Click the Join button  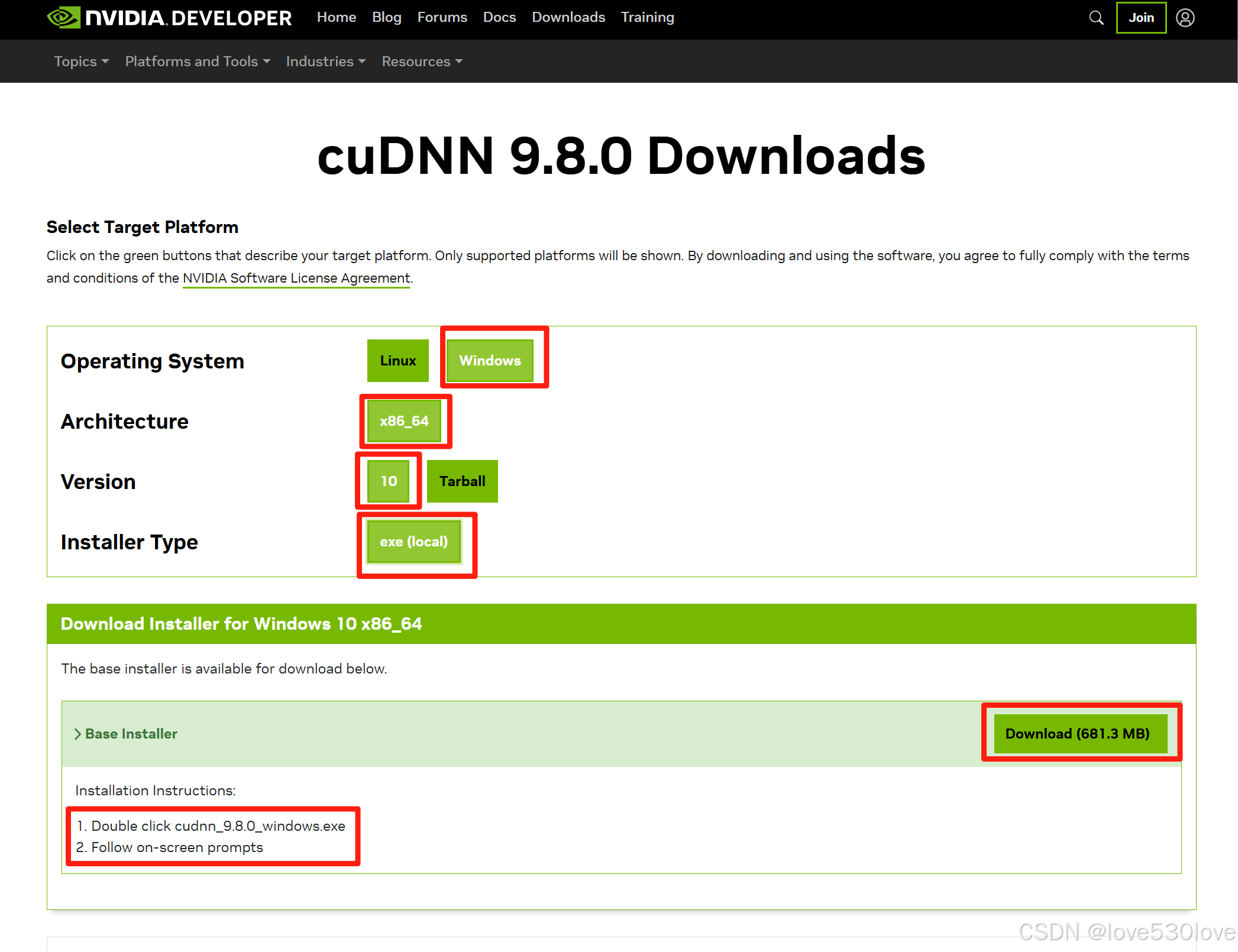tap(1140, 18)
